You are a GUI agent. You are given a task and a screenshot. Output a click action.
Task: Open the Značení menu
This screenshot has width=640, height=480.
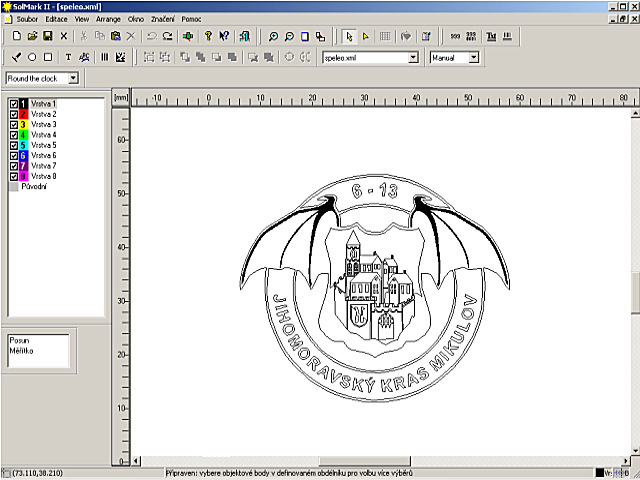163,19
